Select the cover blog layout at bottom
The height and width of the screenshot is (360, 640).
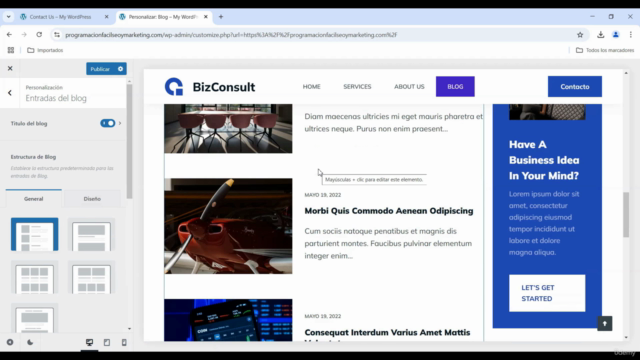[x=35, y=318]
